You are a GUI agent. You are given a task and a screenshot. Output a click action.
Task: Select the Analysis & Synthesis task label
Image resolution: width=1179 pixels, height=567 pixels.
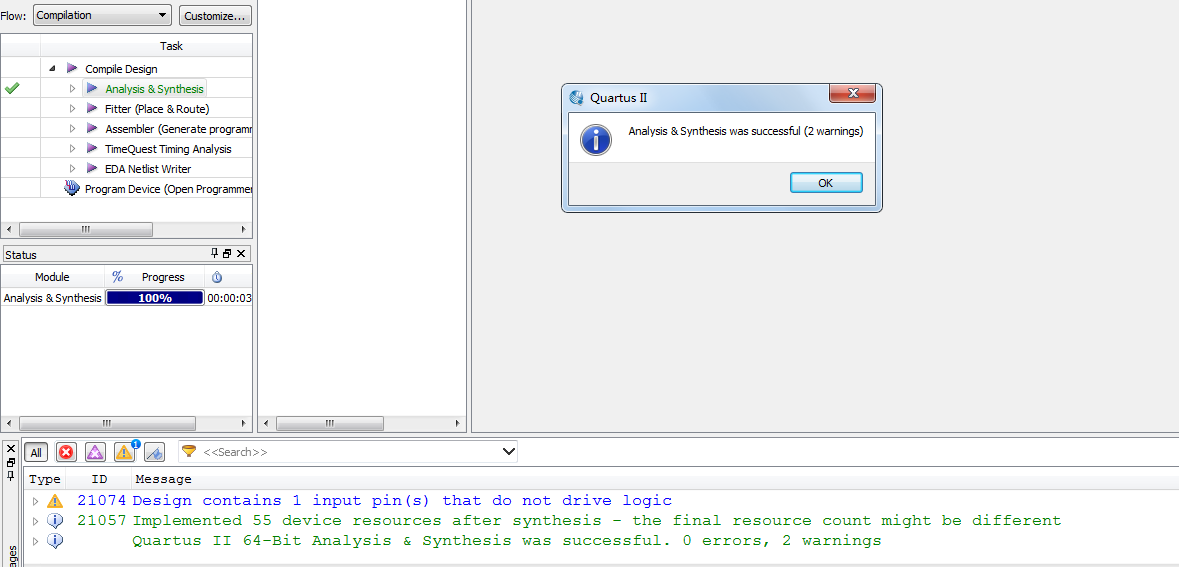tap(154, 89)
